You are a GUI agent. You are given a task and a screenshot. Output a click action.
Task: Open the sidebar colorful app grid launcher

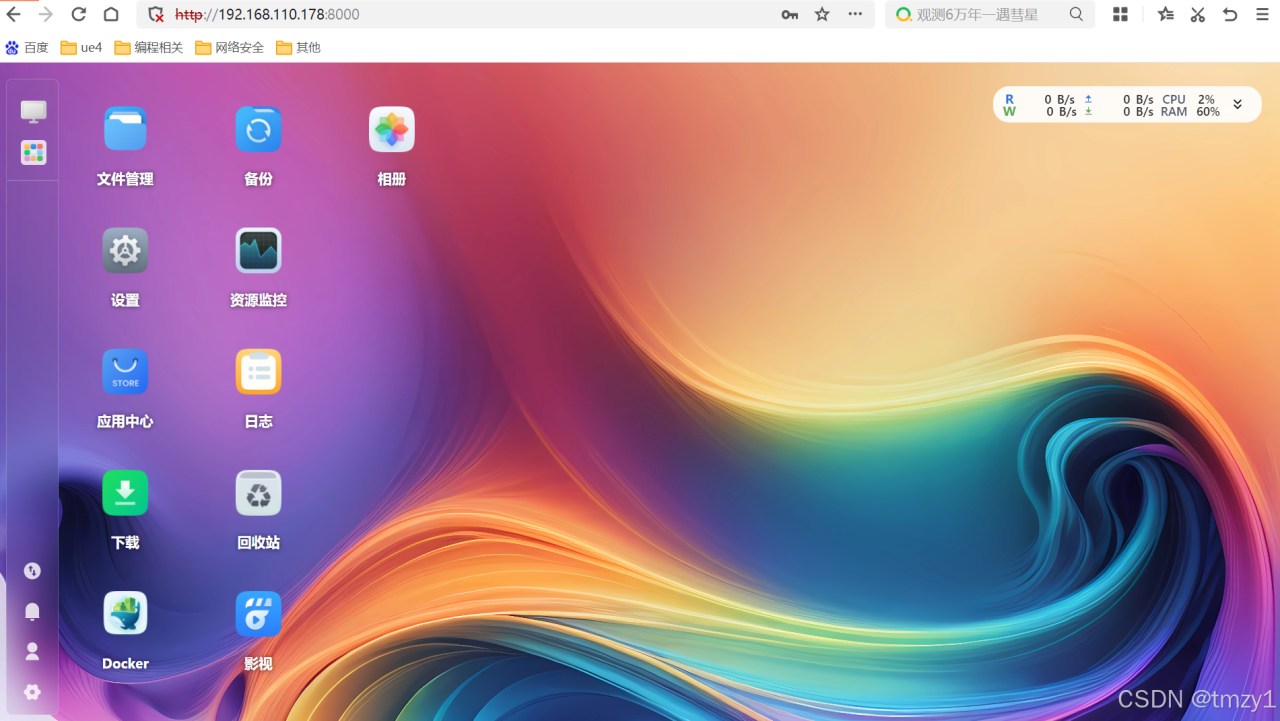tap(34, 153)
